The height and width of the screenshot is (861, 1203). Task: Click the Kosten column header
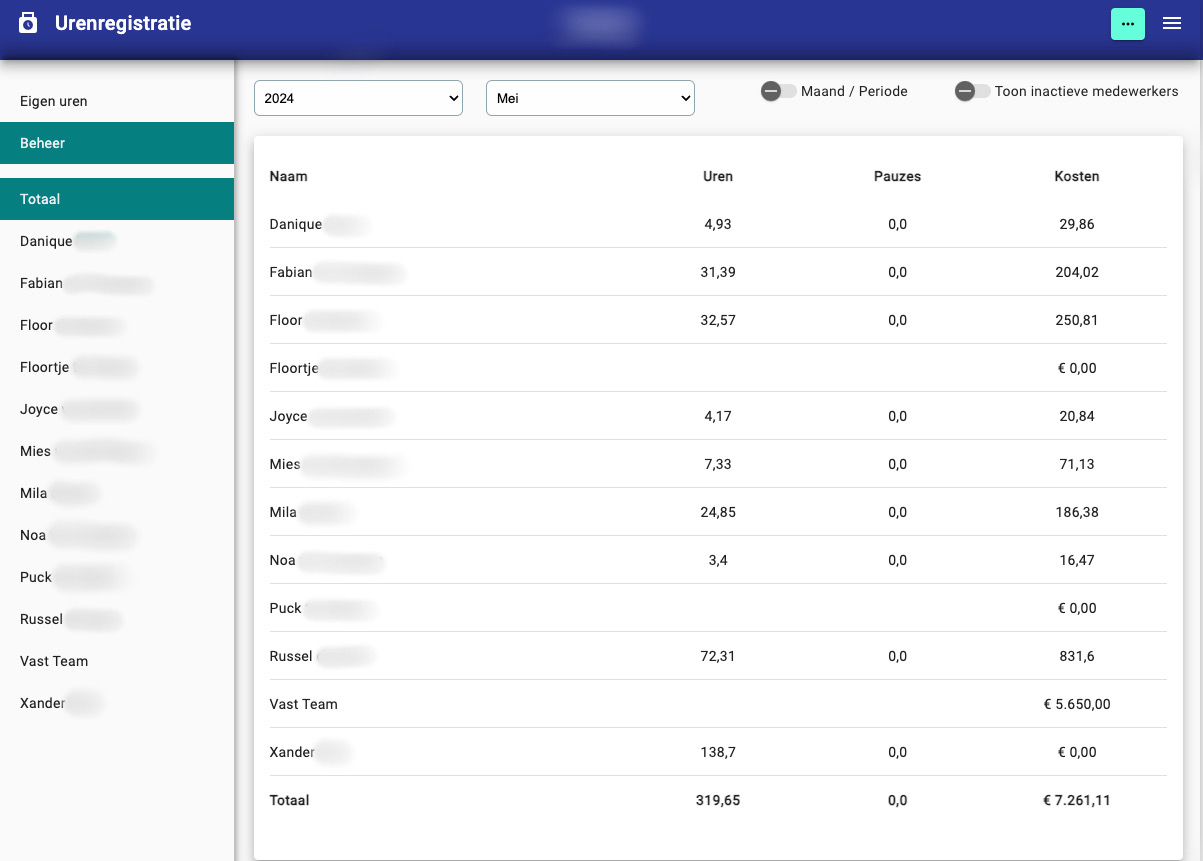[1076, 176]
